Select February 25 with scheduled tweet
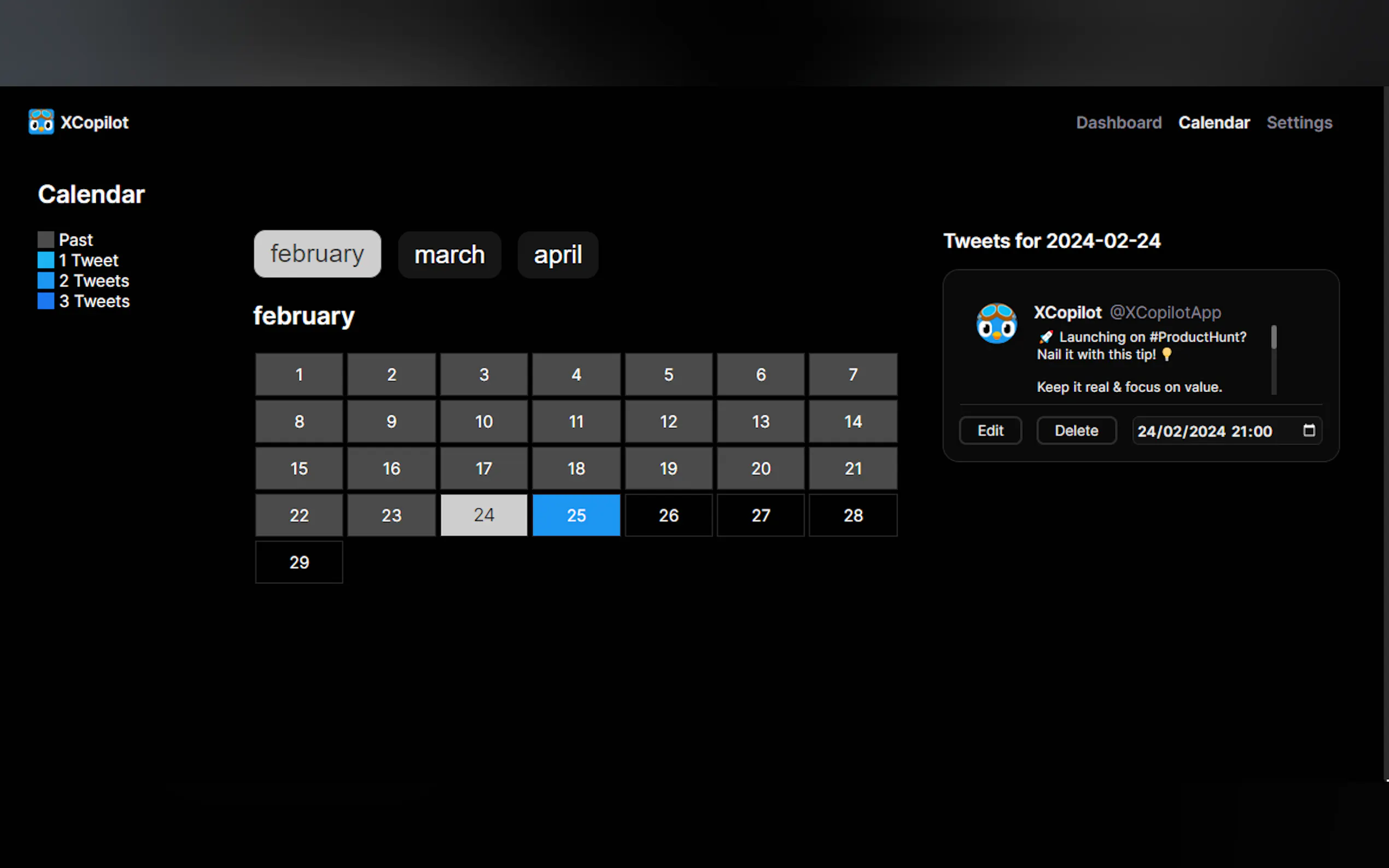Viewport: 1389px width, 868px height. pos(576,515)
